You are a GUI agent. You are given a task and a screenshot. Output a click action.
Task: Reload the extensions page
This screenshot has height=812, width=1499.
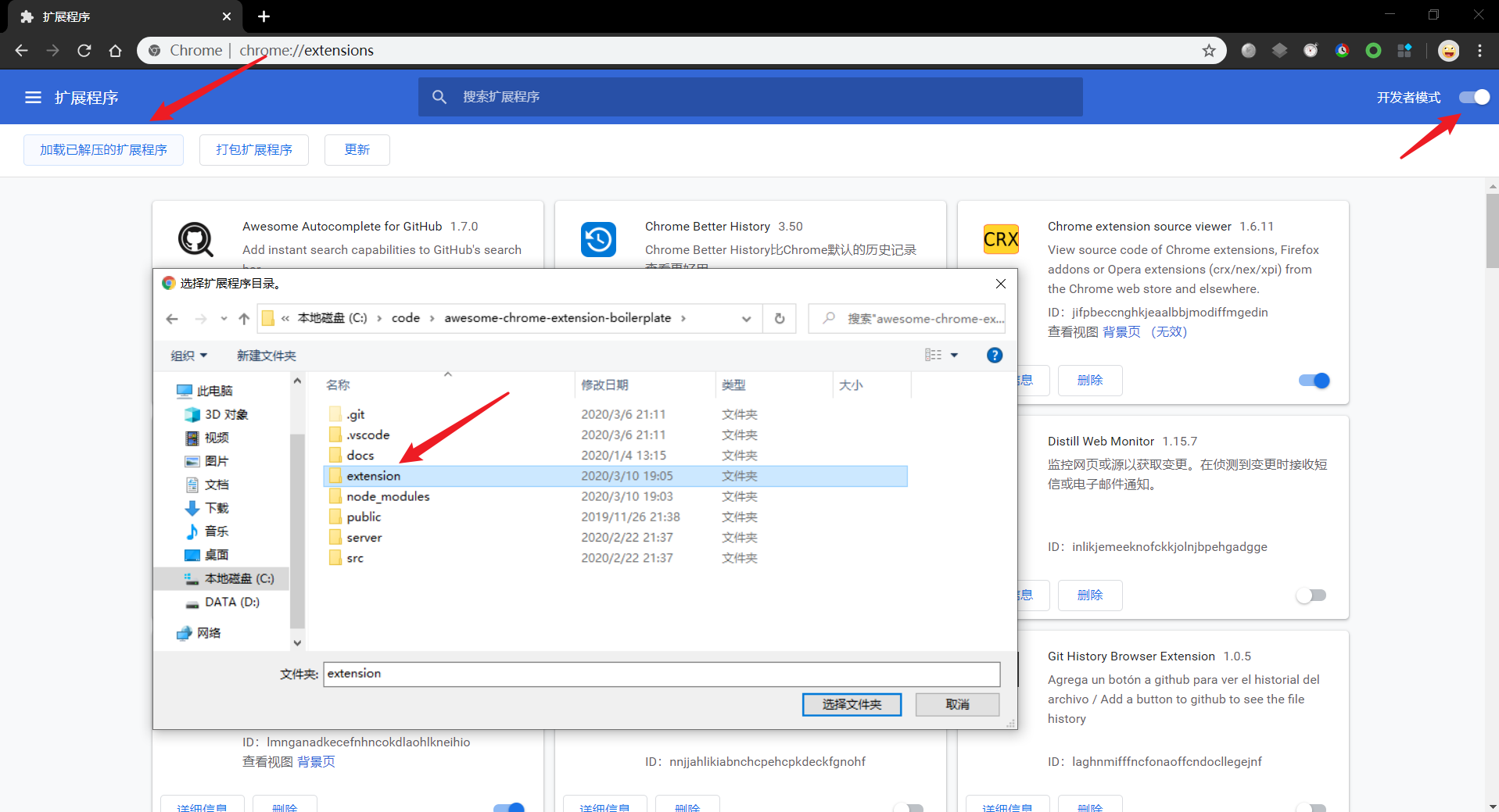pyautogui.click(x=84, y=51)
